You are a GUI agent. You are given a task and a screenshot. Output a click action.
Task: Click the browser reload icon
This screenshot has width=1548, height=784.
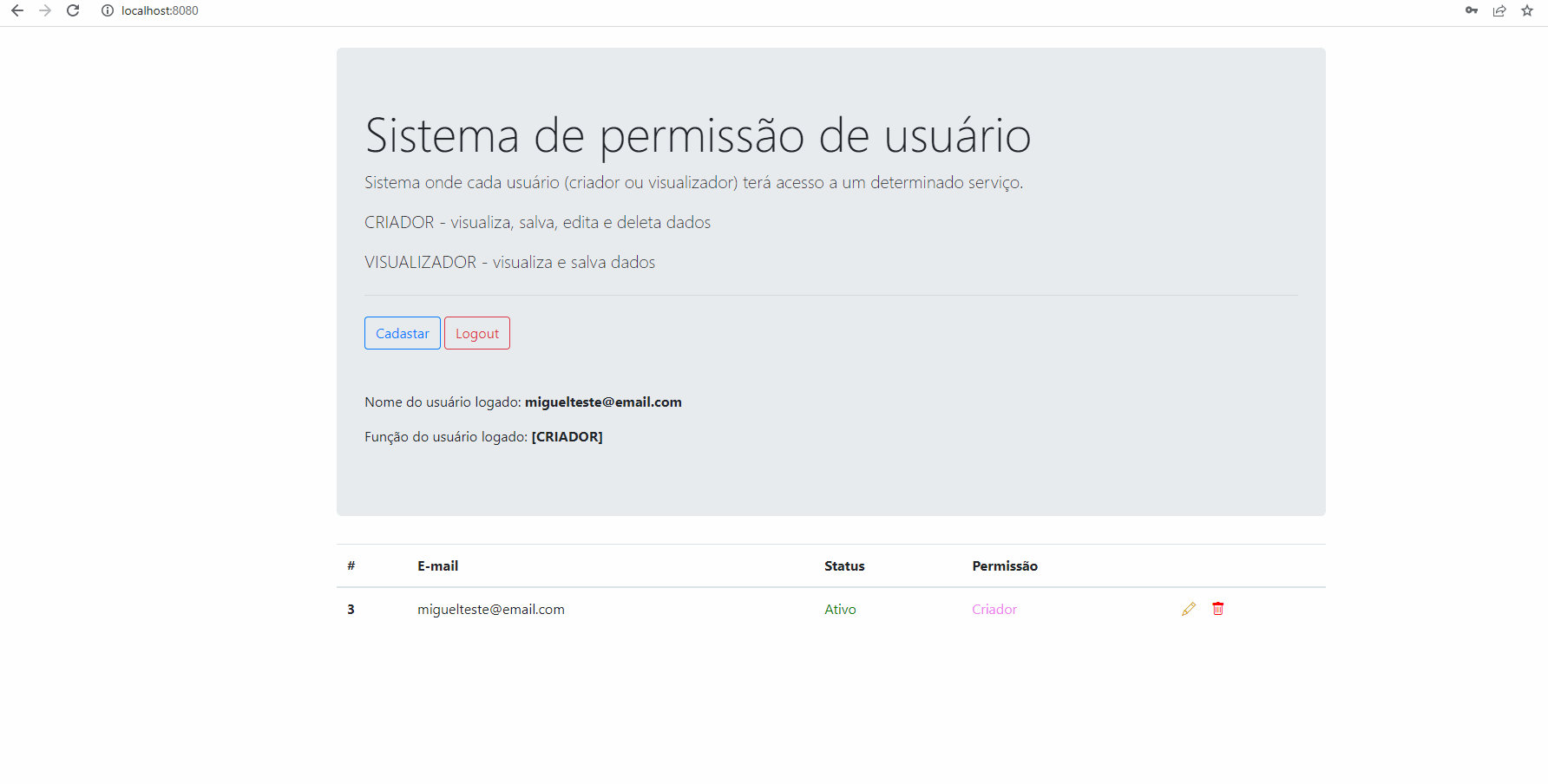73,10
